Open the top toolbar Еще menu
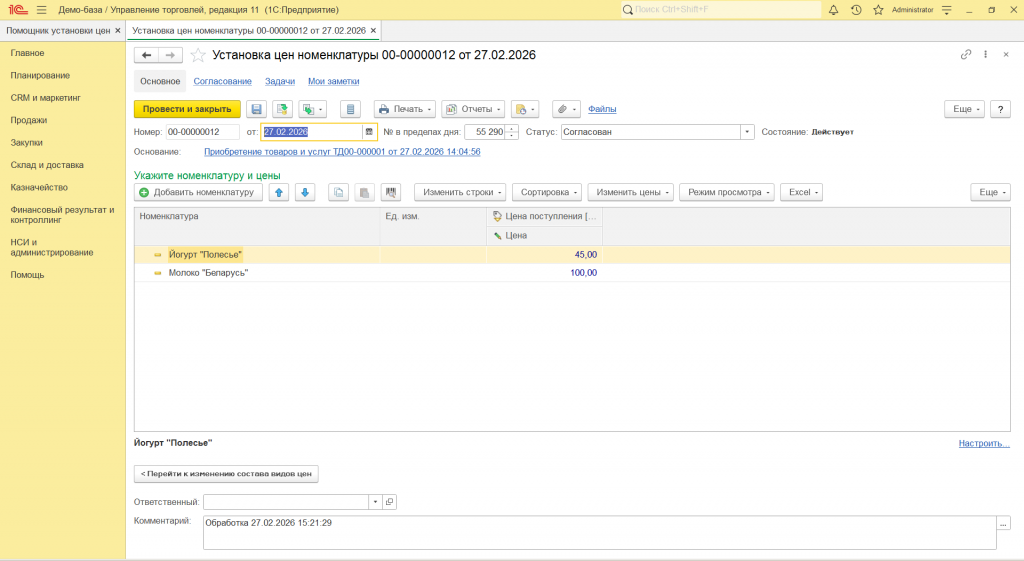This screenshot has width=1024, height=561. pyautogui.click(x=964, y=109)
